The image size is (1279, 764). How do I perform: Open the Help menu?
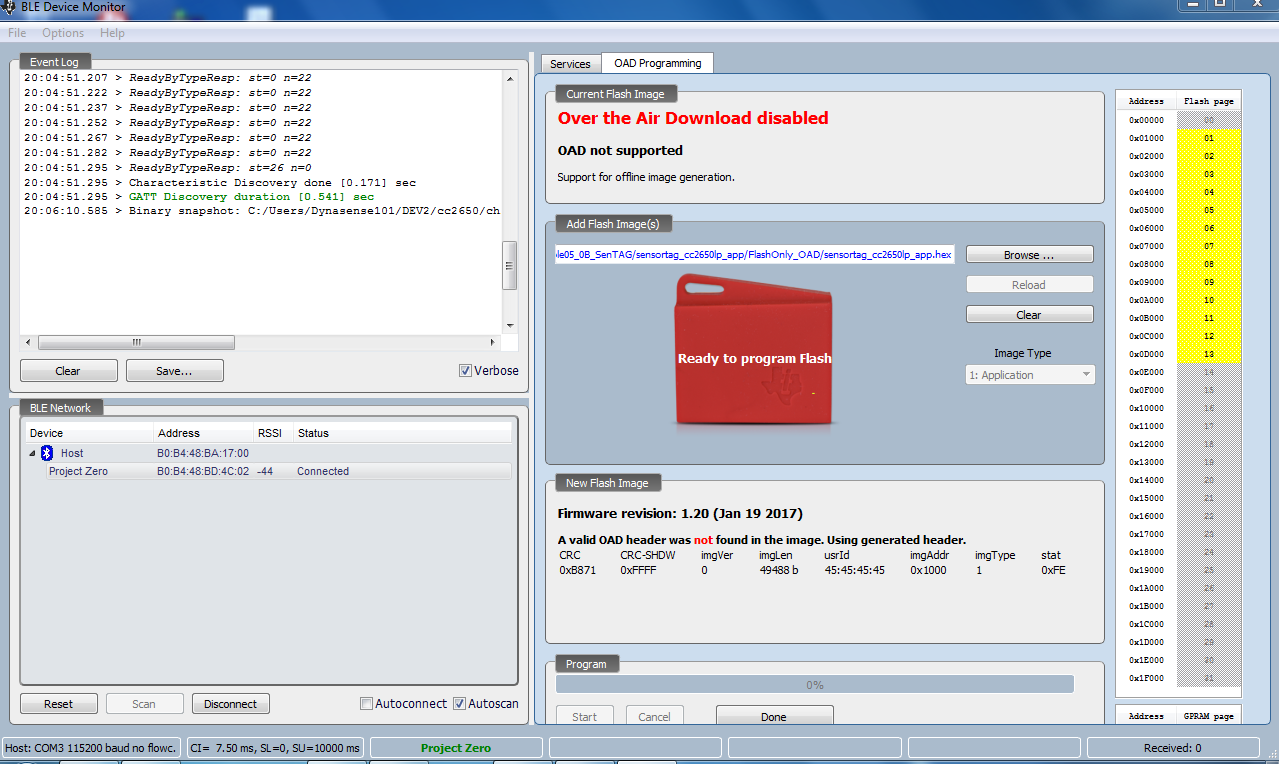coord(113,33)
